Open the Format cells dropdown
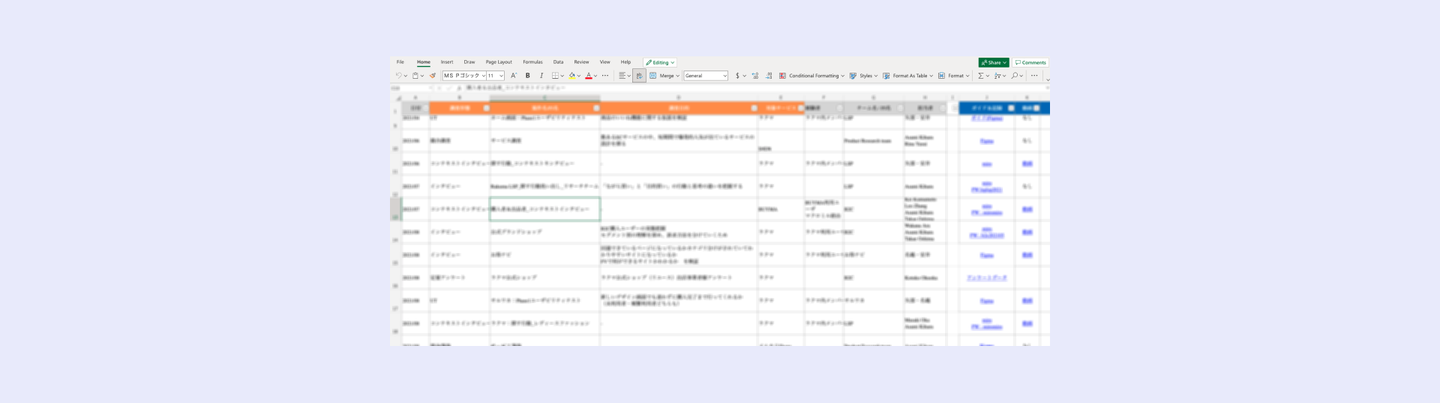The height and width of the screenshot is (403, 1440). [x=954, y=76]
